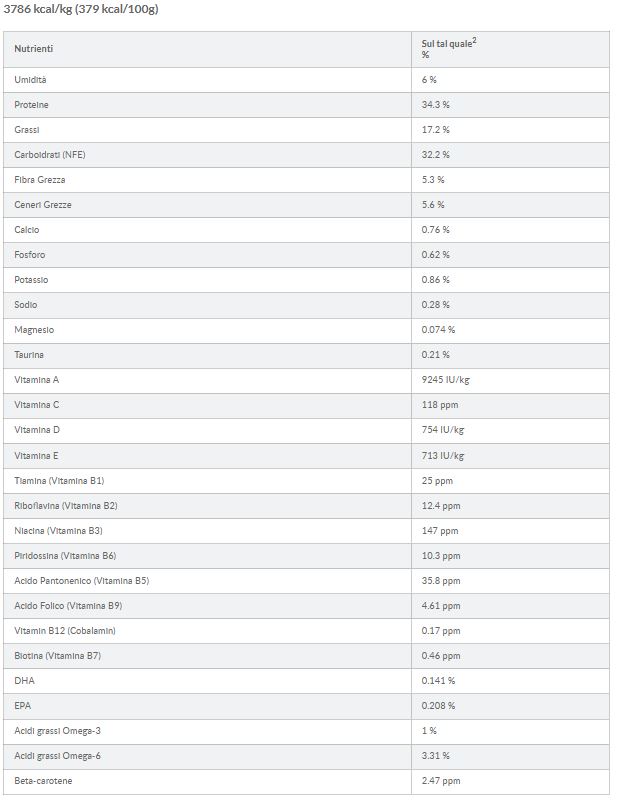Select the Fibra Grezza value 5.3 %
This screenshot has height=801, width=622.
coord(433,179)
